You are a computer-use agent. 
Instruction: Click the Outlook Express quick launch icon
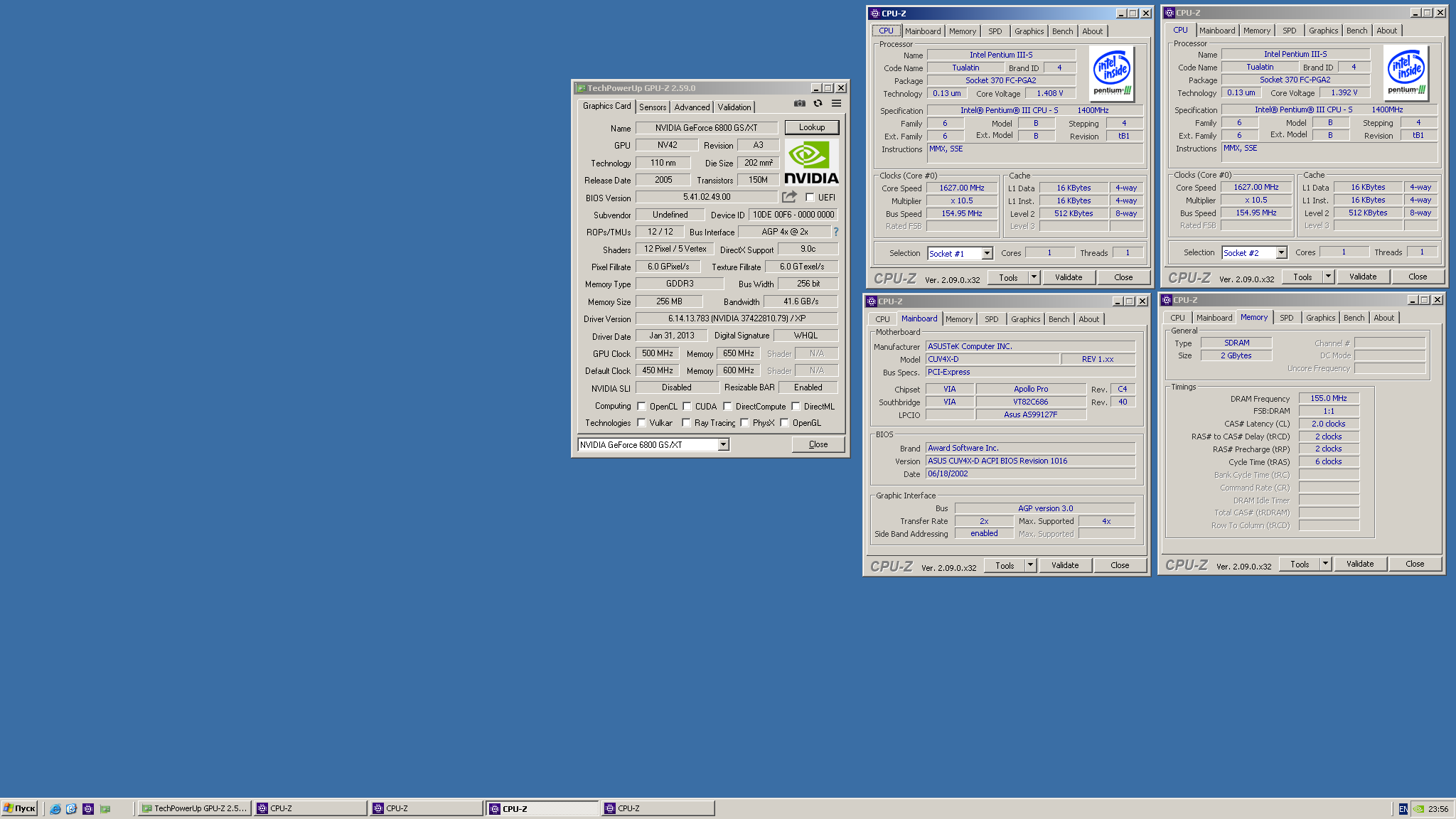coord(71,808)
